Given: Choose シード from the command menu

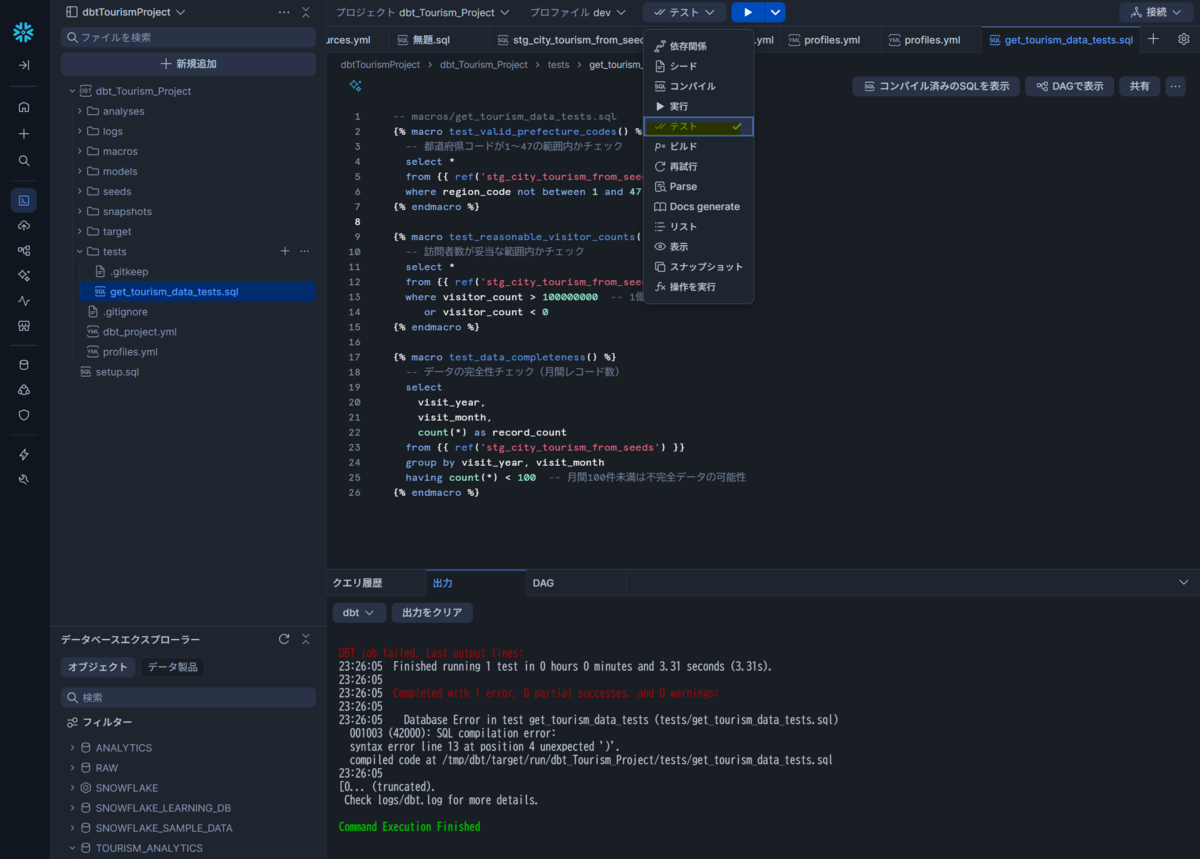Looking at the screenshot, I should [698, 66].
